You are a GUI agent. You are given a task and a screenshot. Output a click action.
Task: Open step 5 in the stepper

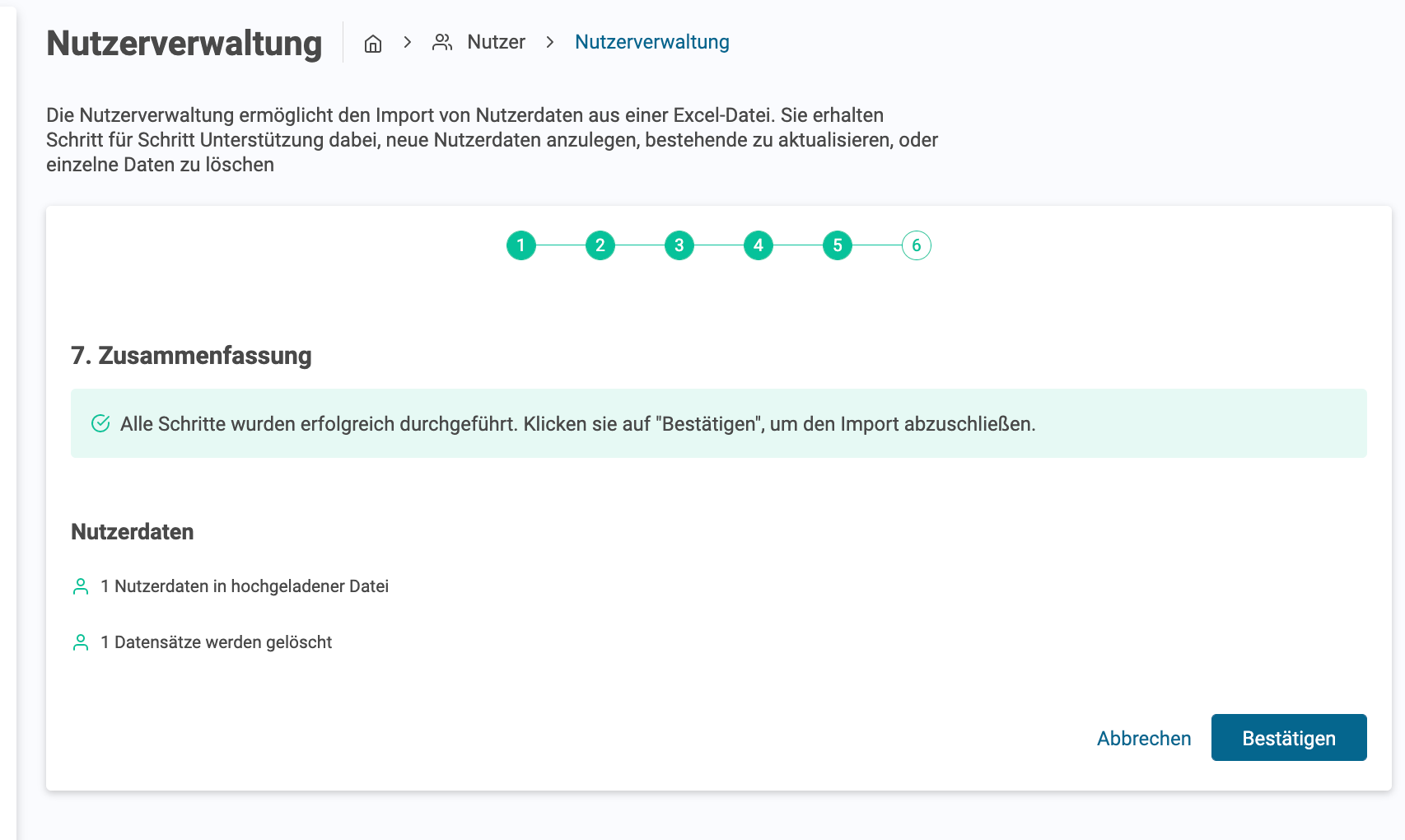coord(837,245)
